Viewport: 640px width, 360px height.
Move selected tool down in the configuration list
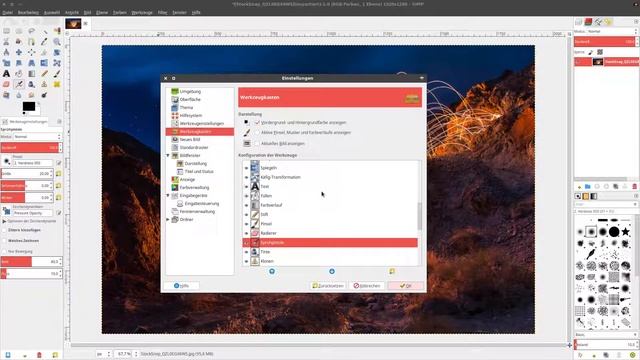(x=332, y=271)
